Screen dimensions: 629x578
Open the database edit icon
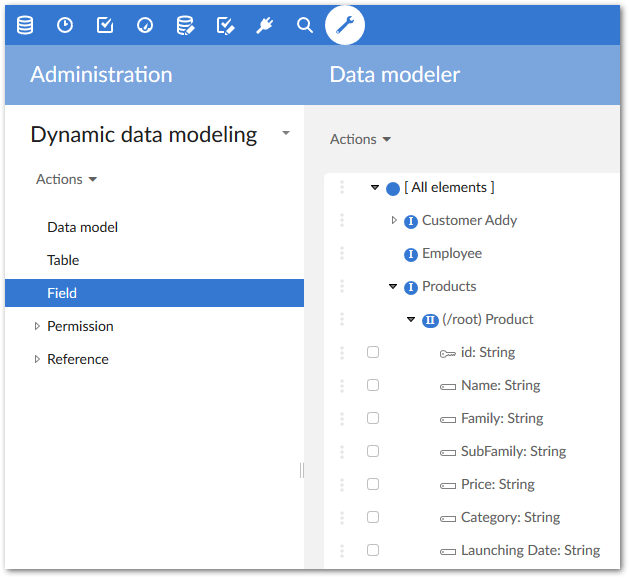coord(185,25)
